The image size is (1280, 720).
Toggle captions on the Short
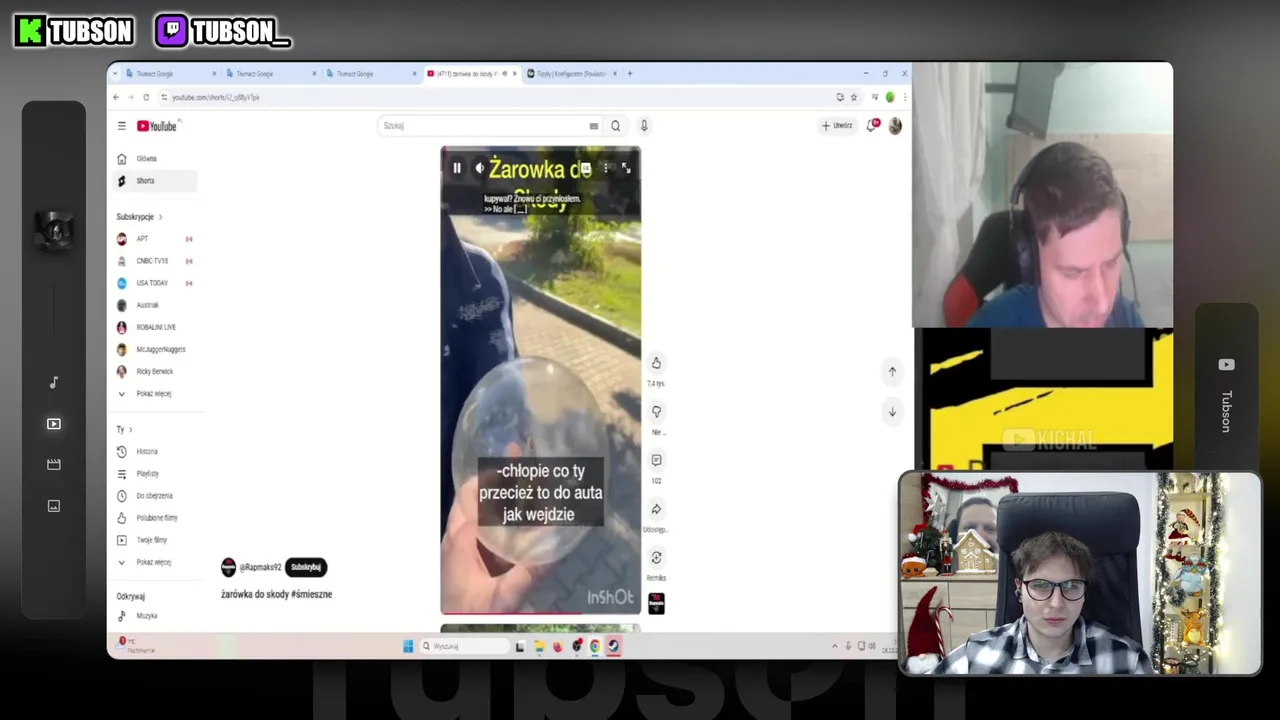click(586, 168)
